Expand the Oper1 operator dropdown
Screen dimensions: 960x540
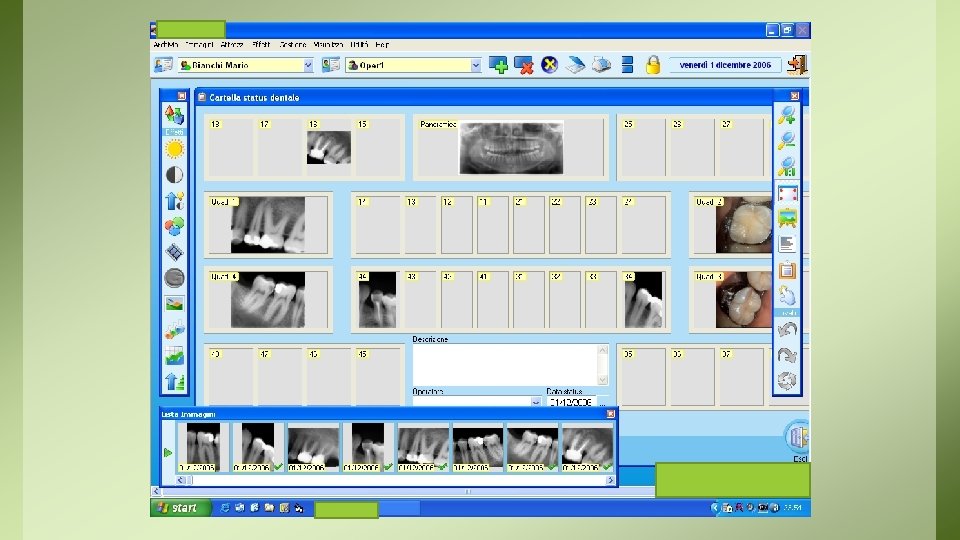[x=476, y=65]
